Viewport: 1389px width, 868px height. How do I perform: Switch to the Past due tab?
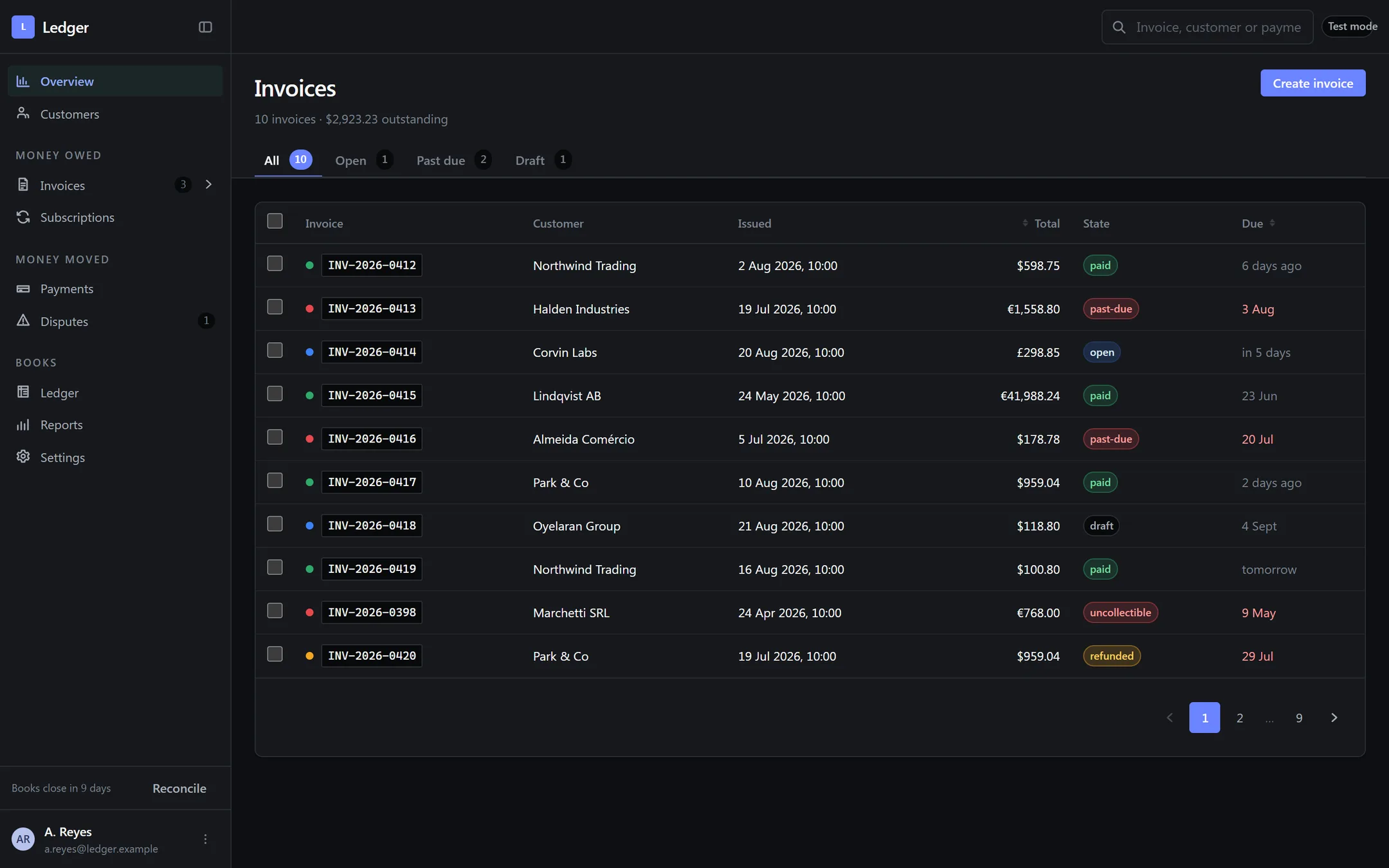[454, 160]
